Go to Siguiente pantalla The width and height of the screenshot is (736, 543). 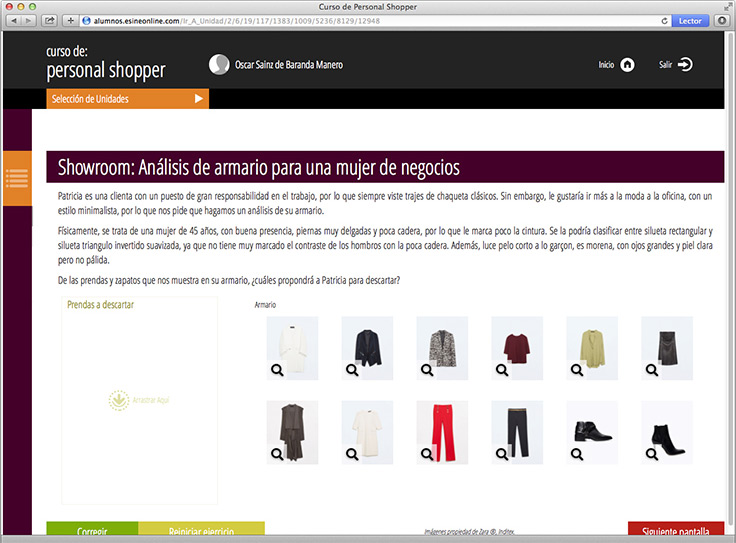click(x=675, y=532)
